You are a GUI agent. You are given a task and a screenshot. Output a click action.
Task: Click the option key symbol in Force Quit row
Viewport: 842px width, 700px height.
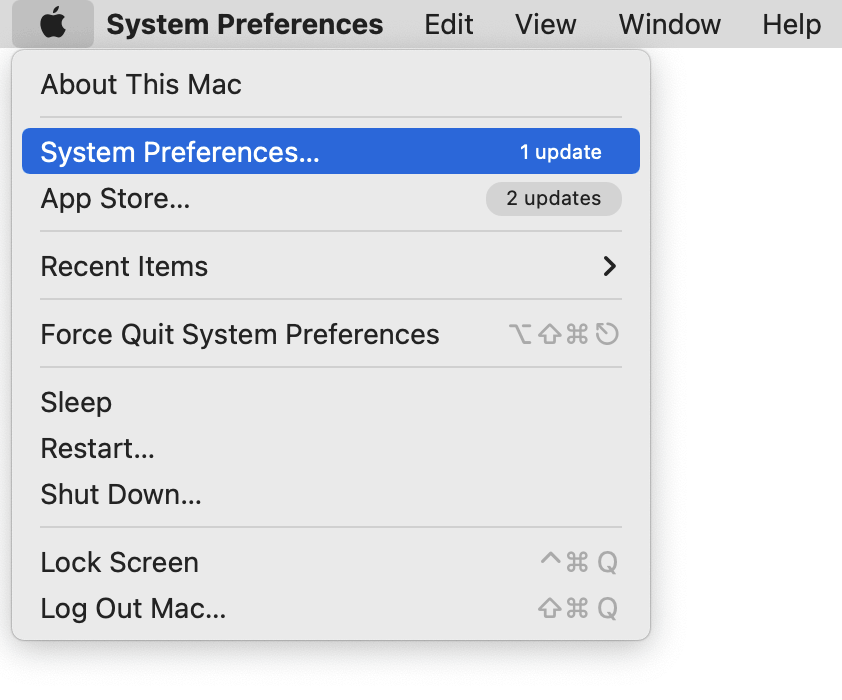tap(521, 335)
